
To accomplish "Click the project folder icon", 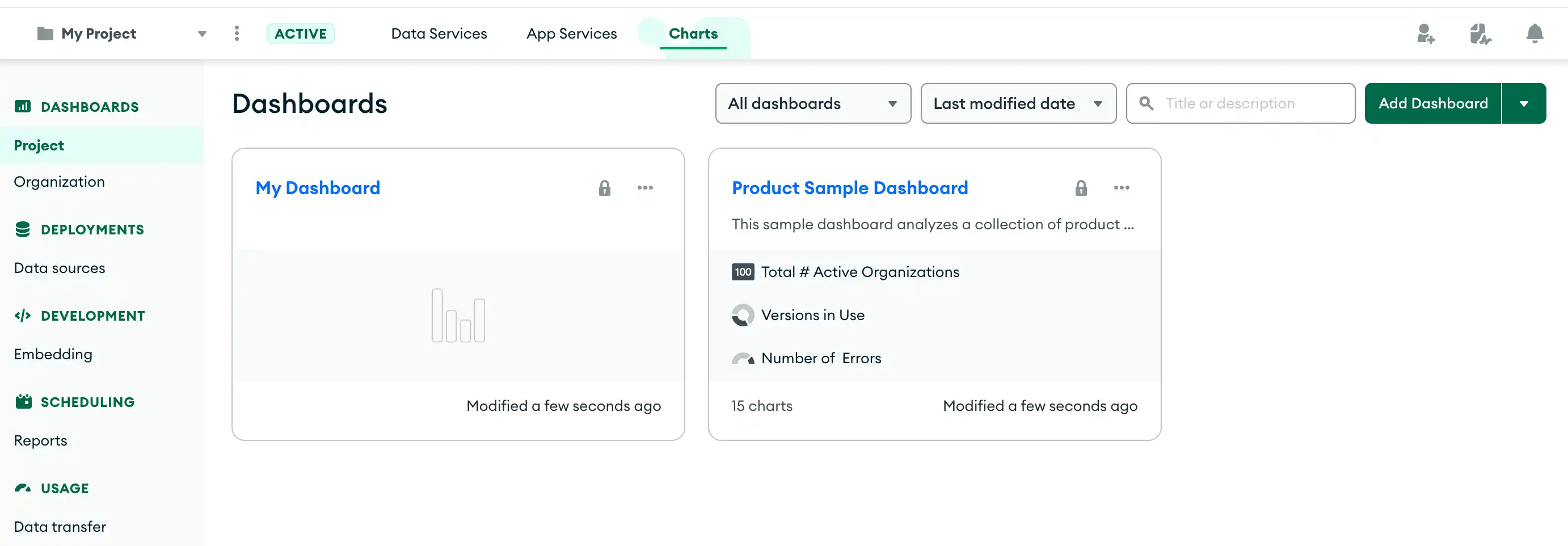I will (x=45, y=33).
